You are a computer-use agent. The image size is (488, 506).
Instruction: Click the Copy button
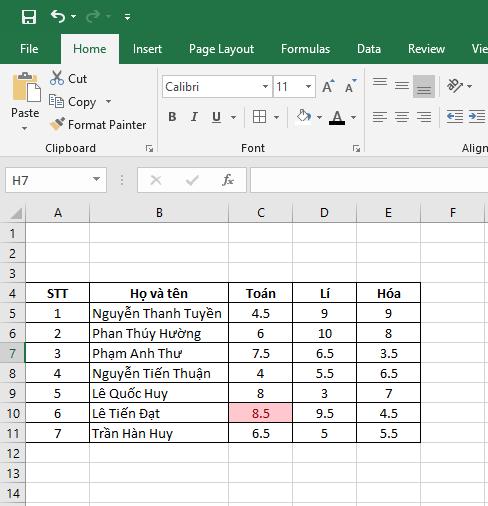coord(73,102)
